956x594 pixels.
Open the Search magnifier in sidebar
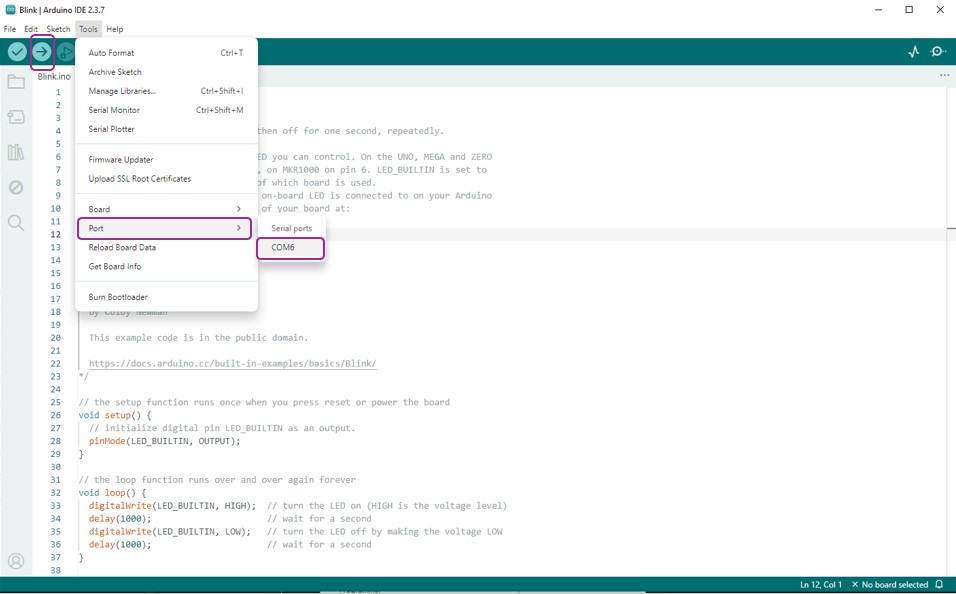(16, 223)
